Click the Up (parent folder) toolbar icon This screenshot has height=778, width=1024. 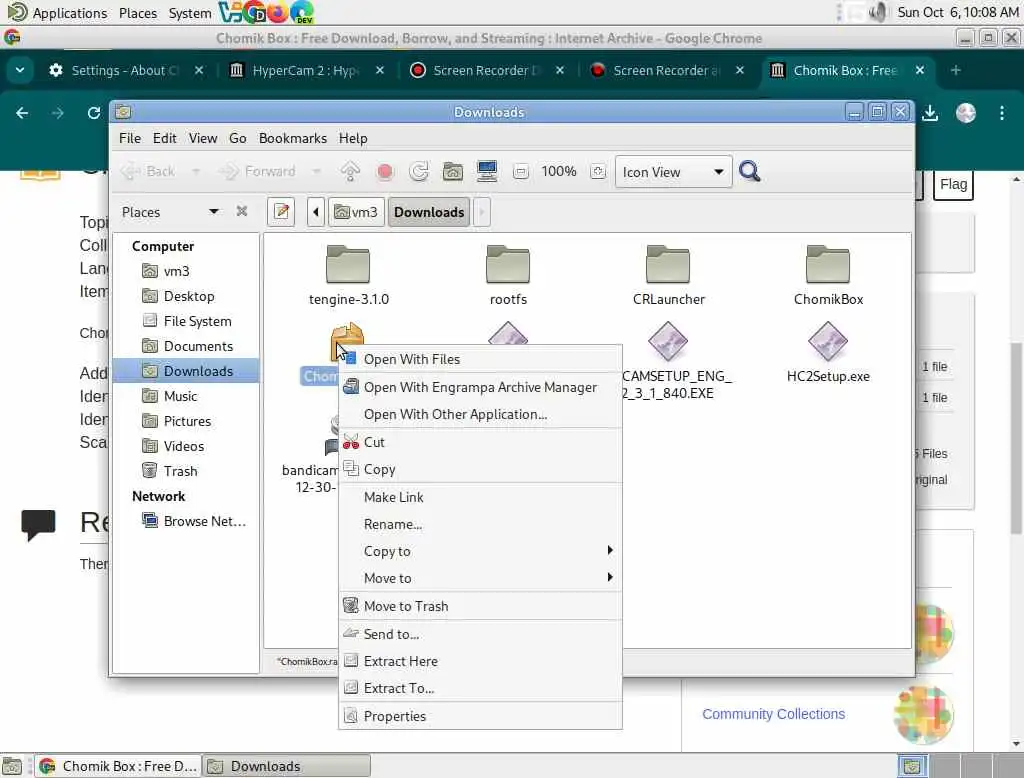350,172
